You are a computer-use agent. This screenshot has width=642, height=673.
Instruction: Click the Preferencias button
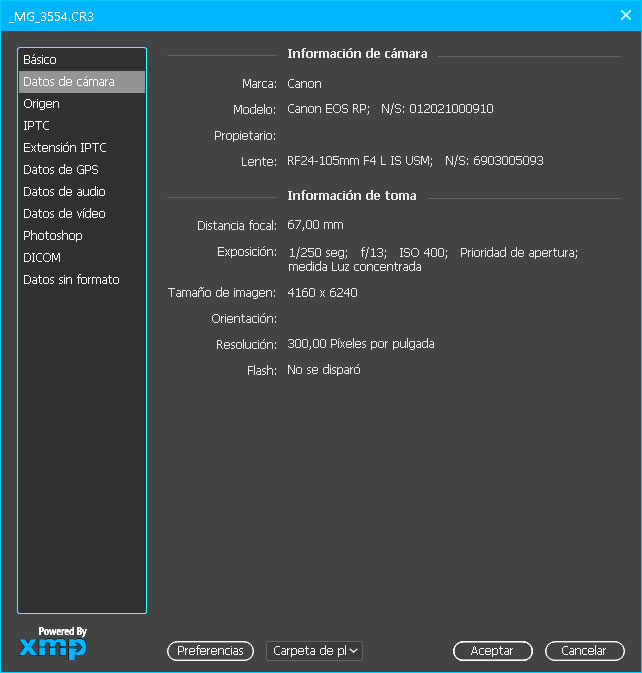[x=210, y=651]
